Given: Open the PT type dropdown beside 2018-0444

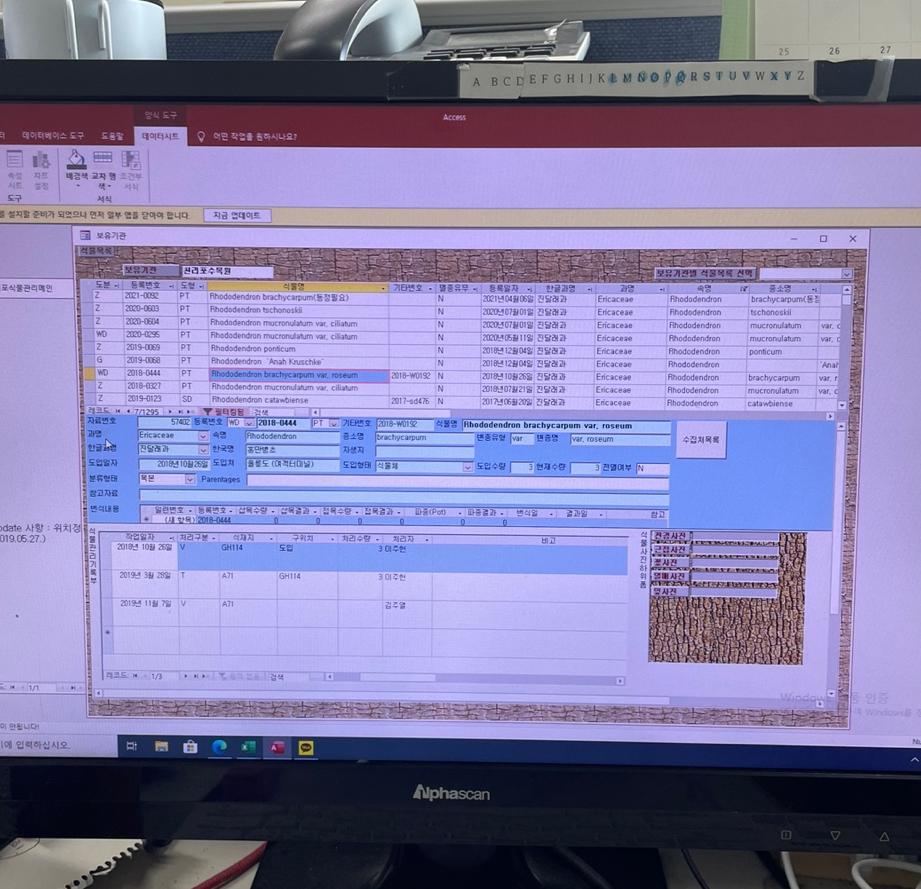Looking at the screenshot, I should click(334, 423).
